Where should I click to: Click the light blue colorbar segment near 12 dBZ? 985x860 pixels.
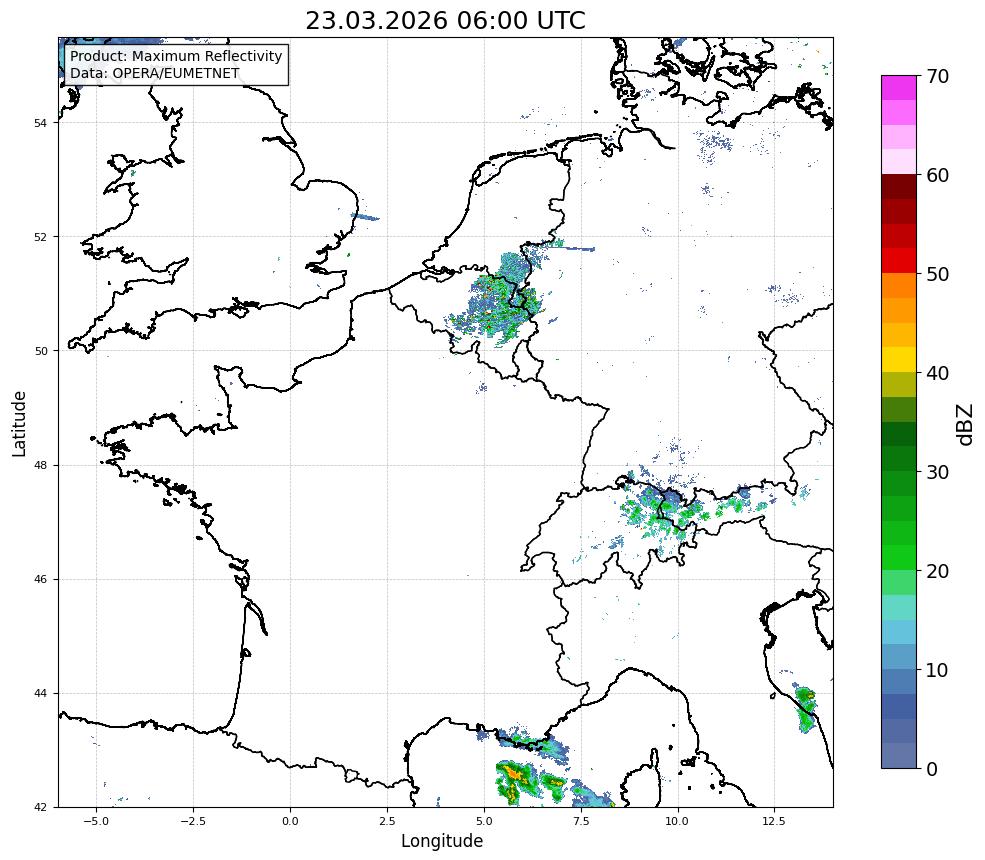tap(899, 633)
